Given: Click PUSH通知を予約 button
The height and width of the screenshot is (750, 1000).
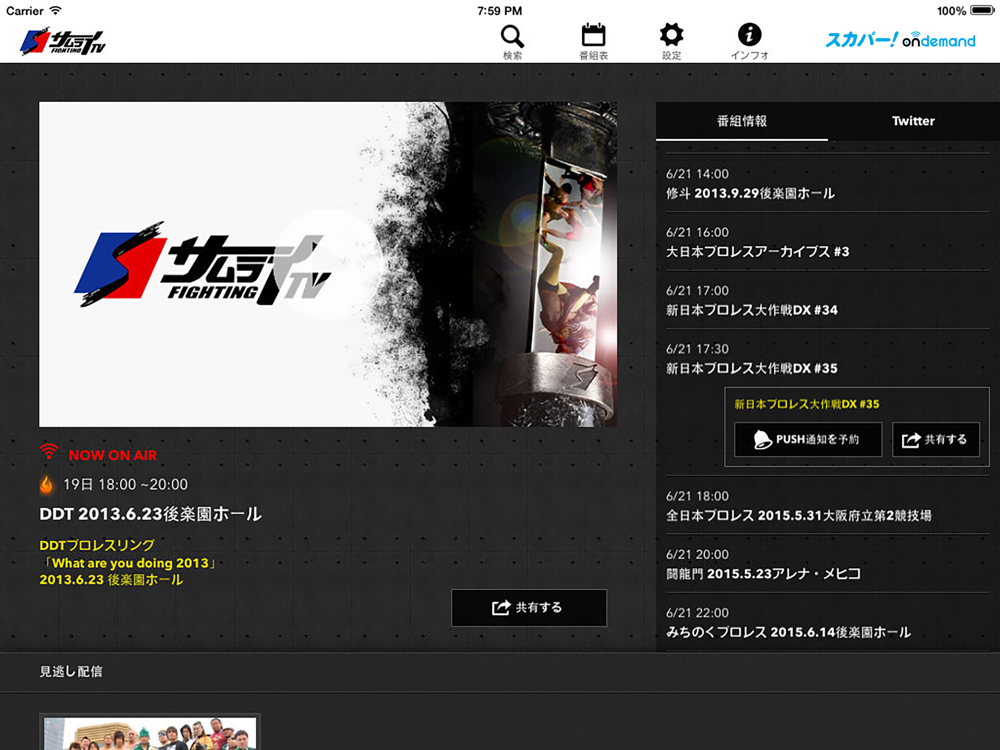Looking at the screenshot, I should coord(808,439).
